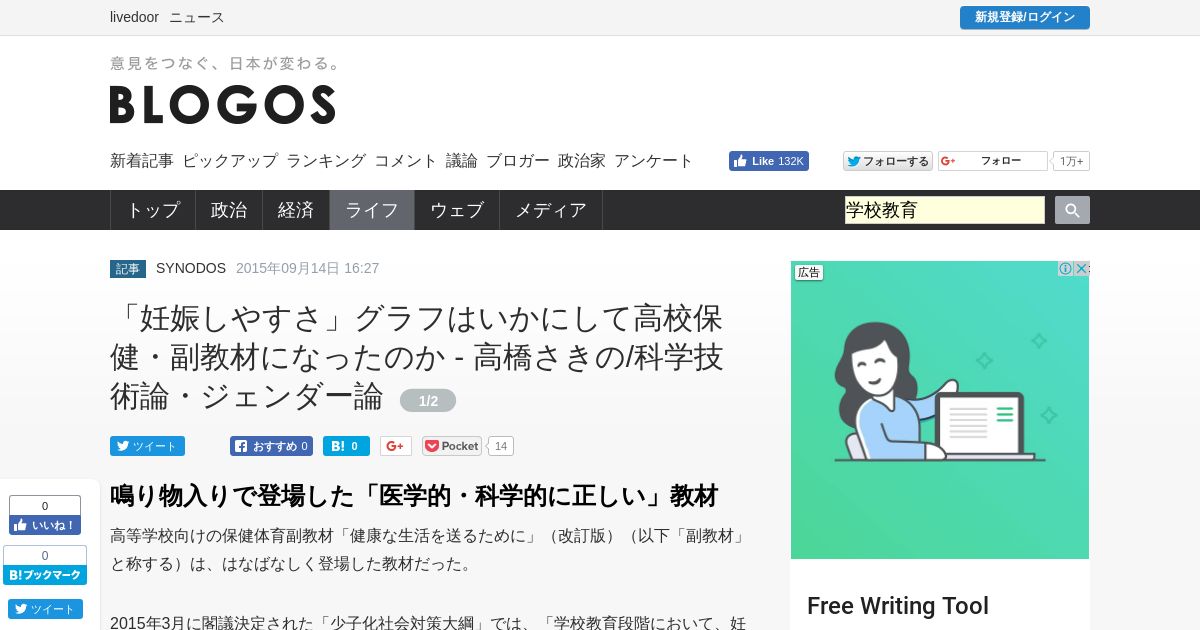The height and width of the screenshot is (630, 1200).
Task: Open the ブロガー menu link
Action: pyautogui.click(x=518, y=160)
